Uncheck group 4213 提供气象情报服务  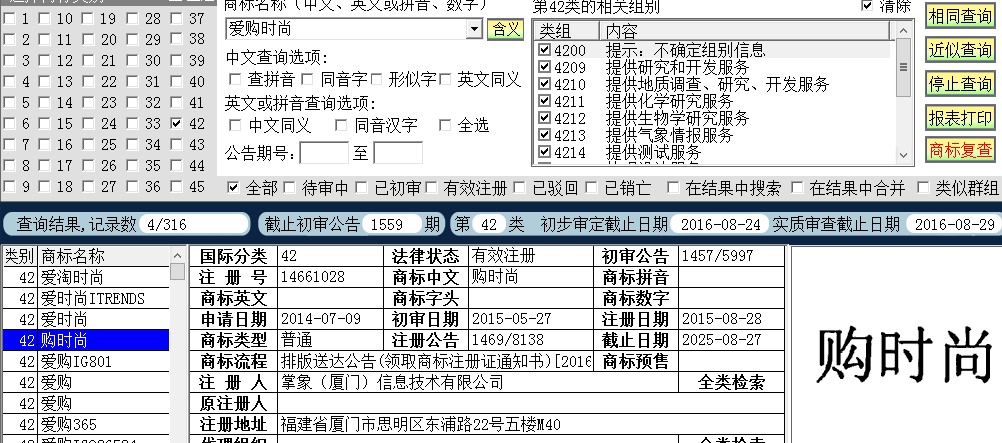click(x=544, y=134)
